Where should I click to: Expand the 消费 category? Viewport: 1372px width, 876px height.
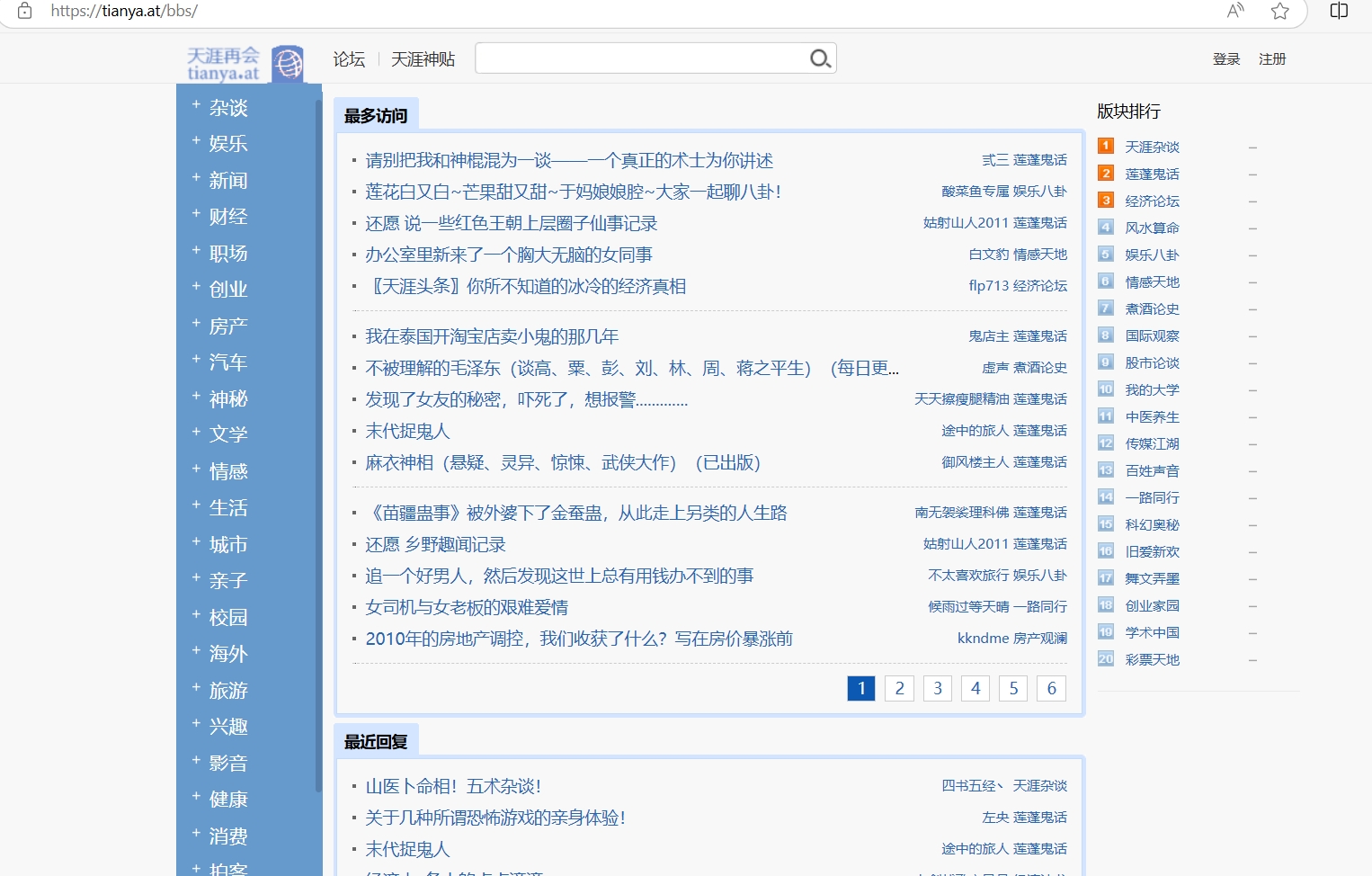(x=228, y=836)
